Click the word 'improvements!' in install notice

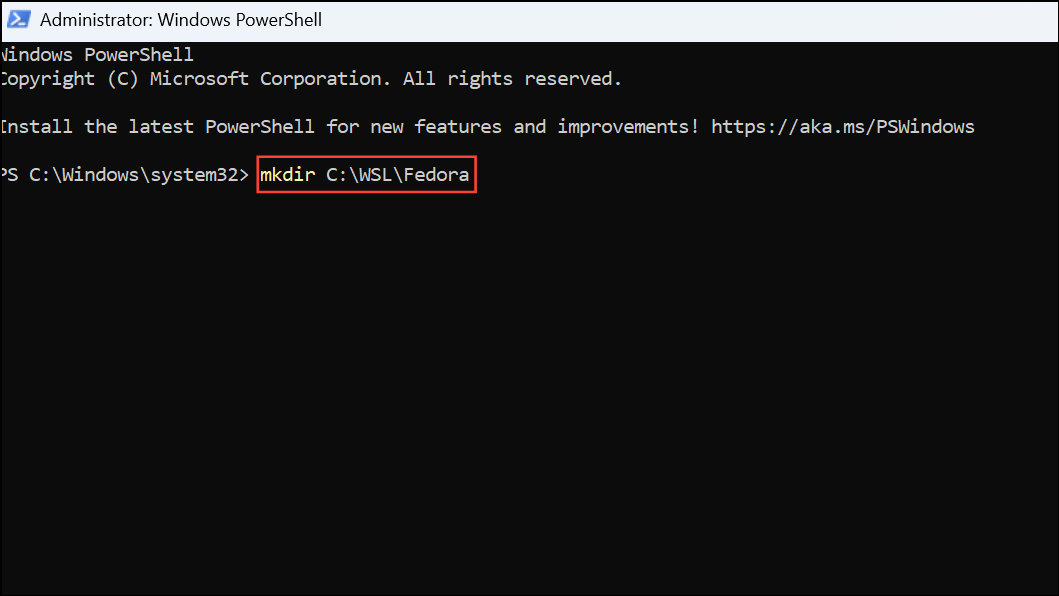click(x=627, y=126)
